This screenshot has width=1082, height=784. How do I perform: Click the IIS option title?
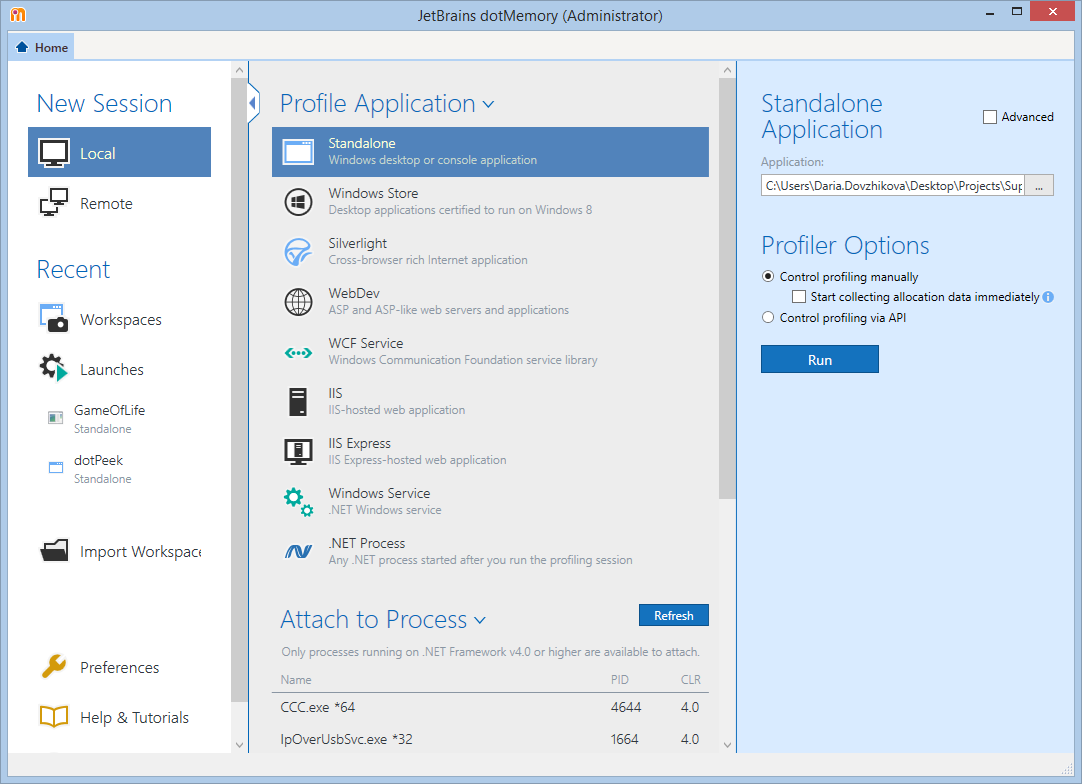click(335, 393)
